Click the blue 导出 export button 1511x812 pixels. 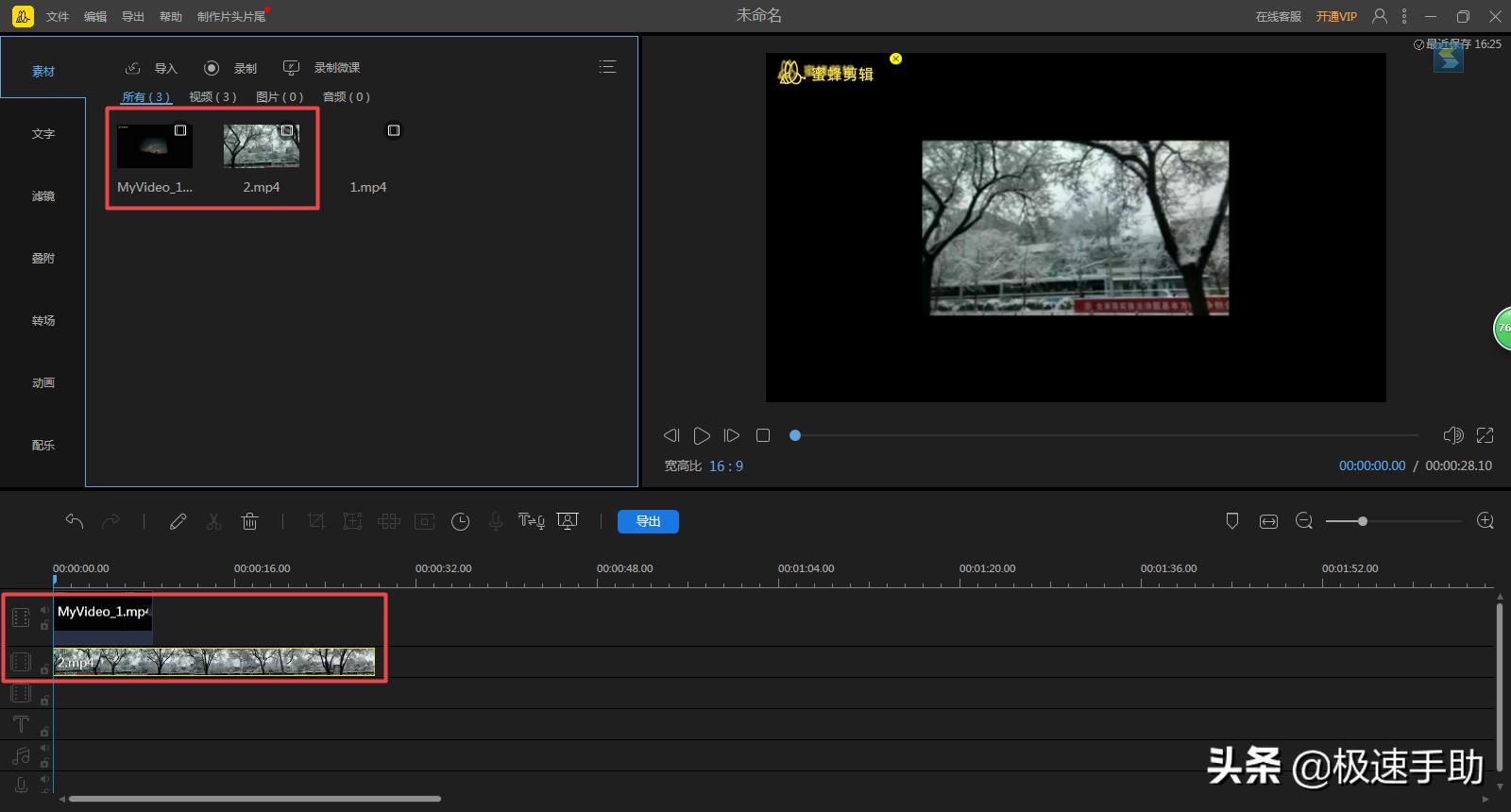(648, 521)
